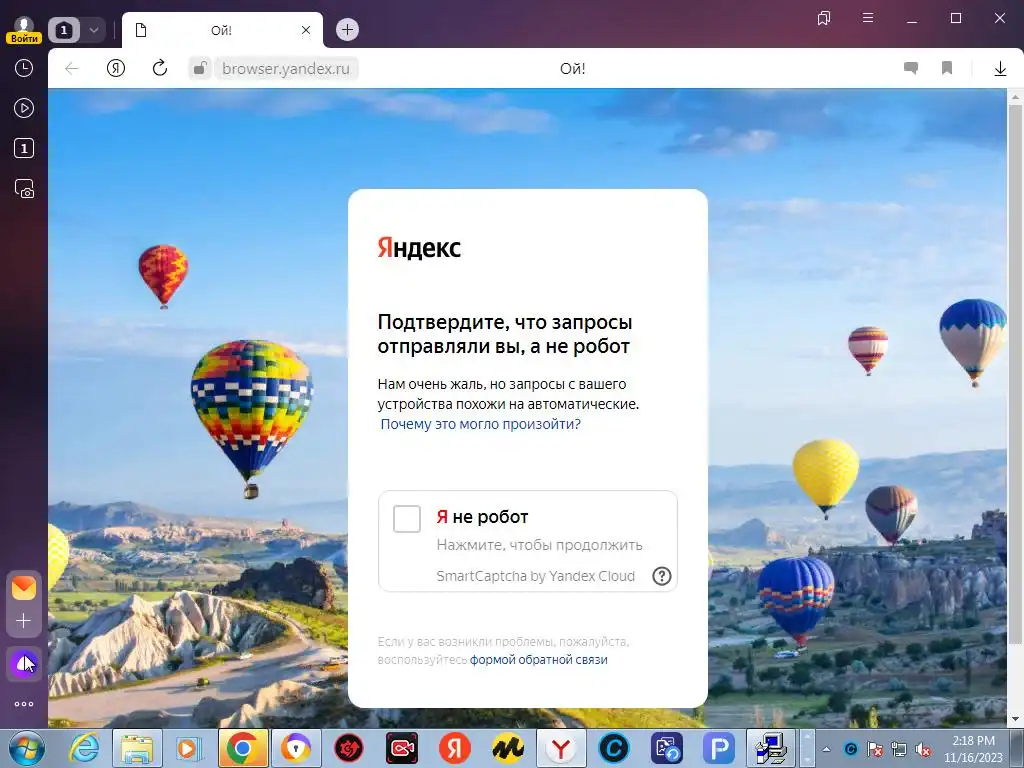Take a screenshot with sidebar camera icon
1024x768 pixels.
pyautogui.click(x=24, y=189)
